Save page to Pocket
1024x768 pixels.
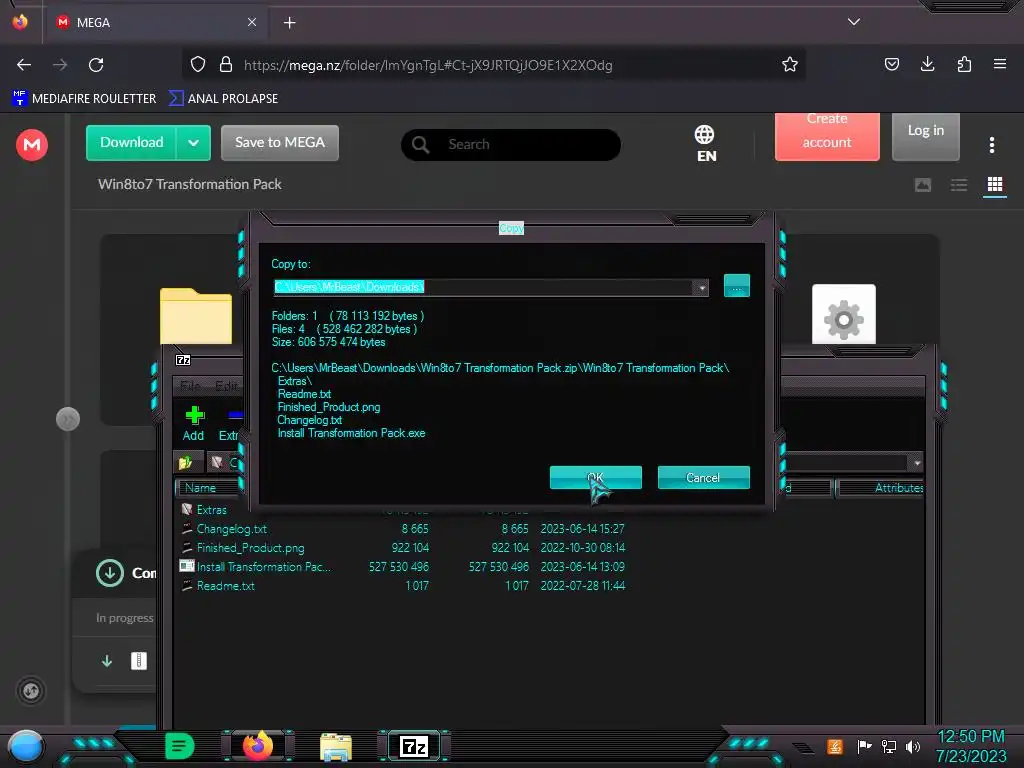[x=891, y=64]
